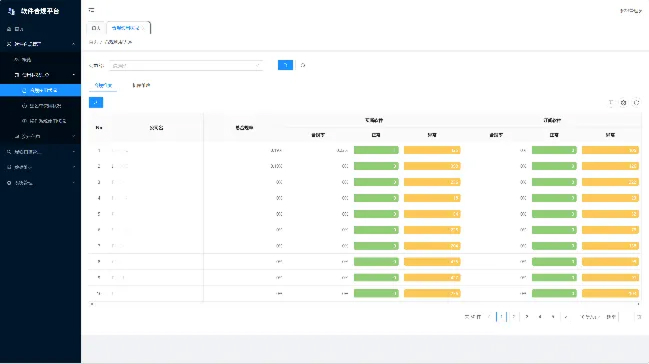Click the user account text in the top-right corner
Screen dimensions: 649x364
click(x=630, y=11)
